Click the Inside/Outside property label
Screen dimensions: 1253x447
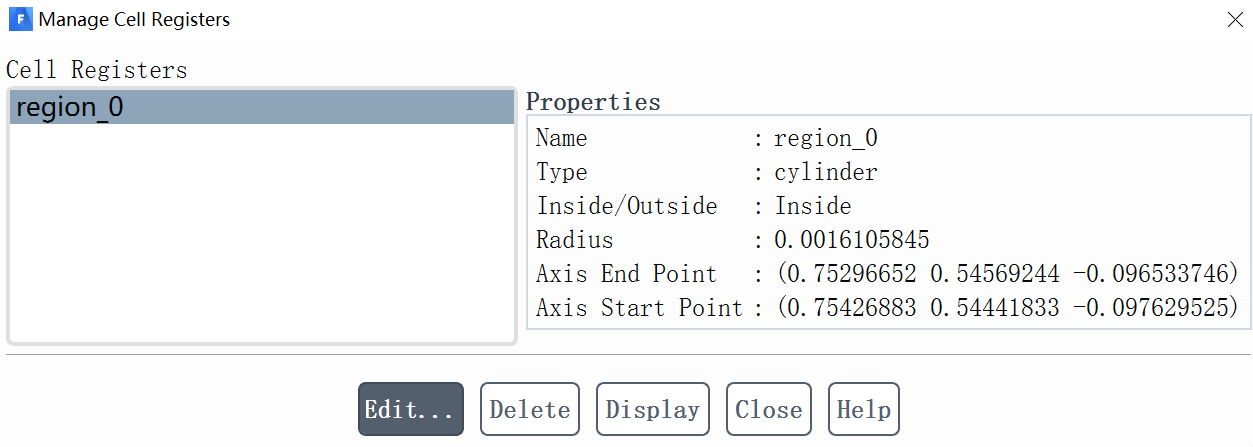pyautogui.click(x=626, y=206)
